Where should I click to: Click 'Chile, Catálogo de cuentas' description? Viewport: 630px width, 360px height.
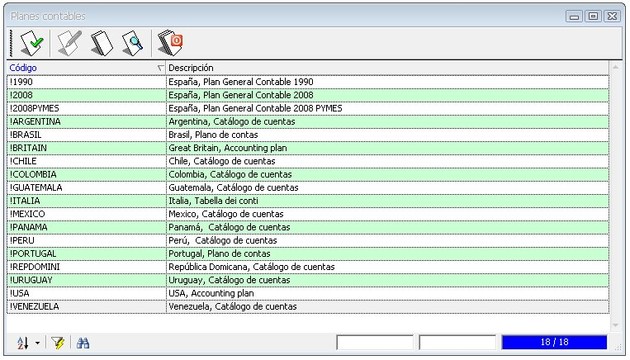click(222, 161)
